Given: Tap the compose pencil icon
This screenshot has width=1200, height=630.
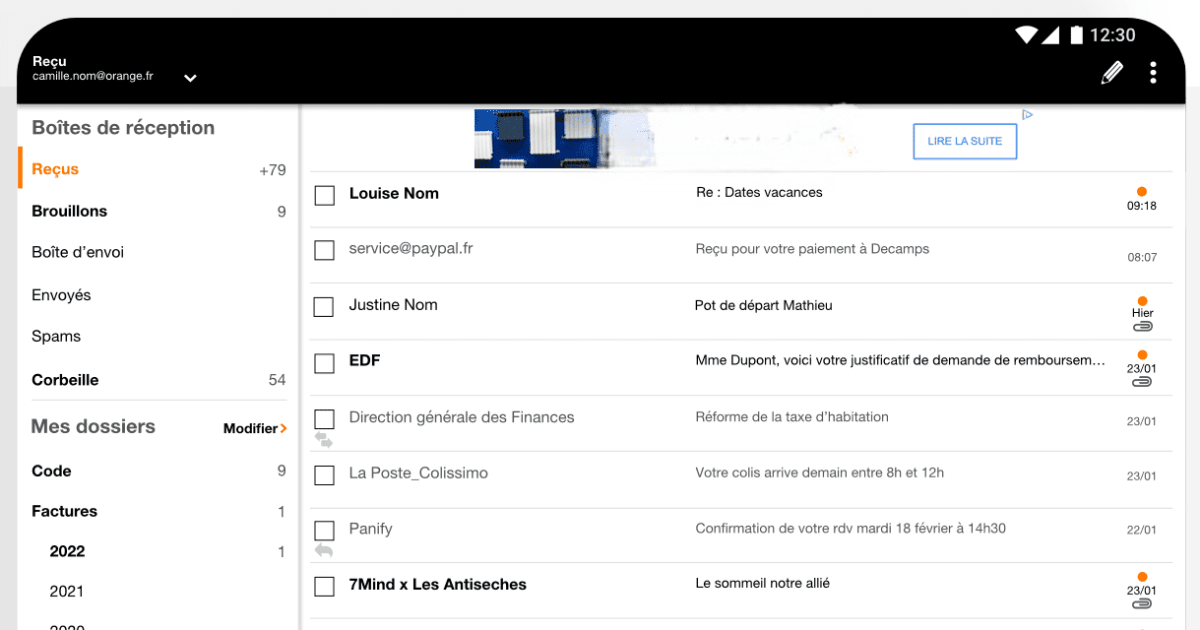Looking at the screenshot, I should point(1112,72).
